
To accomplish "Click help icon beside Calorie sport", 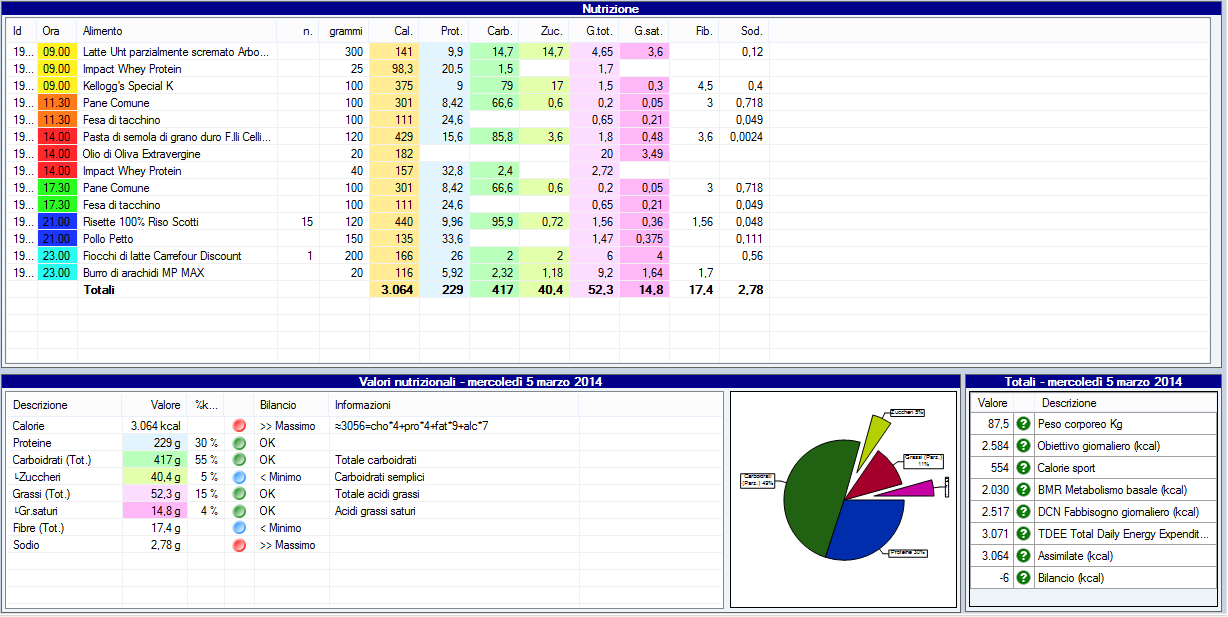I will [x=1023, y=468].
